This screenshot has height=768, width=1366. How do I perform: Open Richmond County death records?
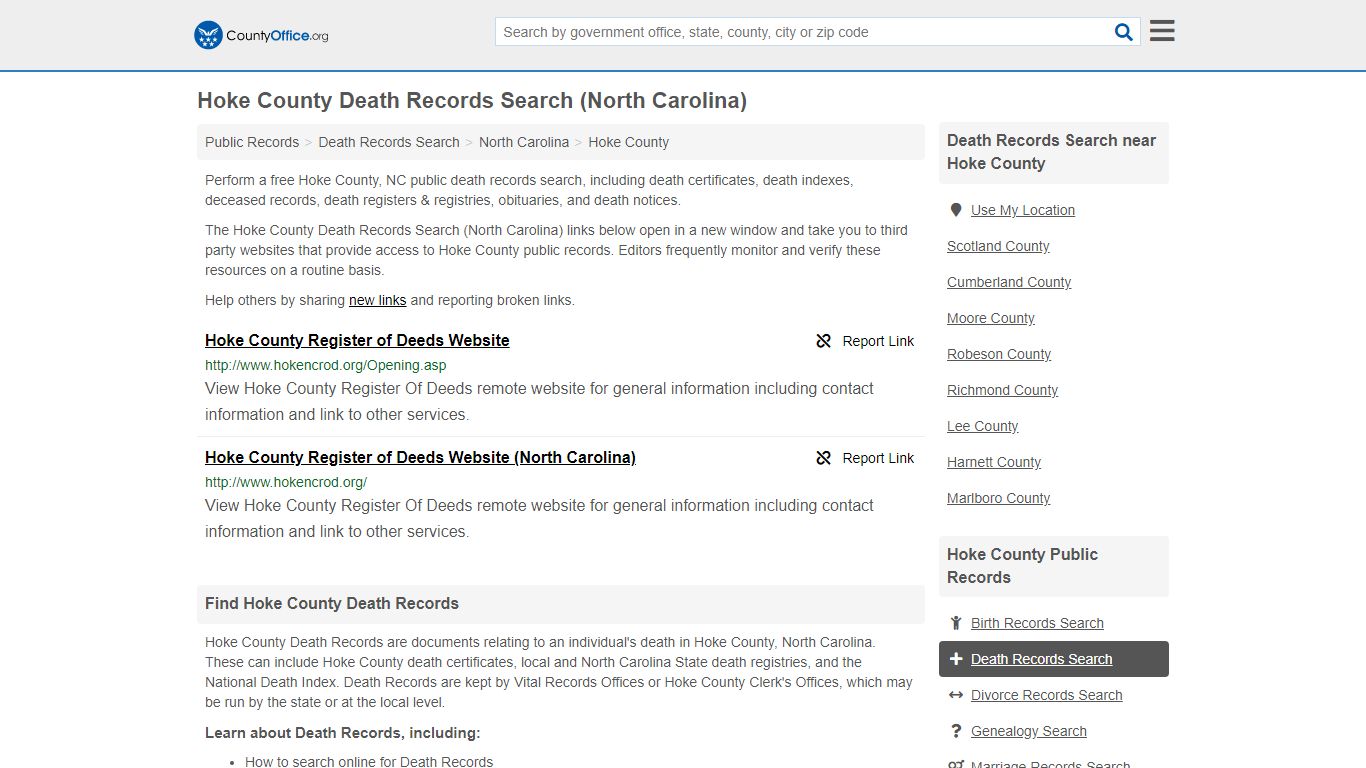[x=1002, y=390]
